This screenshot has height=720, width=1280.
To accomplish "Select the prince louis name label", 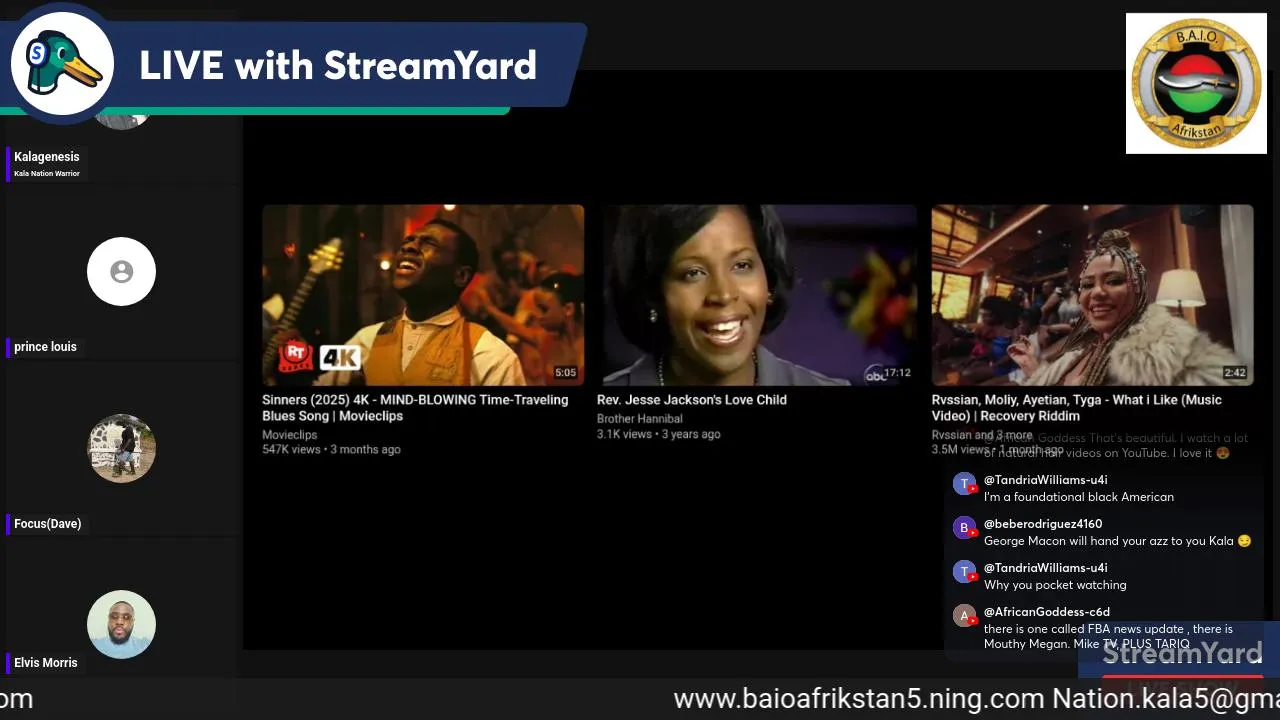I will pyautogui.click(x=45, y=347).
